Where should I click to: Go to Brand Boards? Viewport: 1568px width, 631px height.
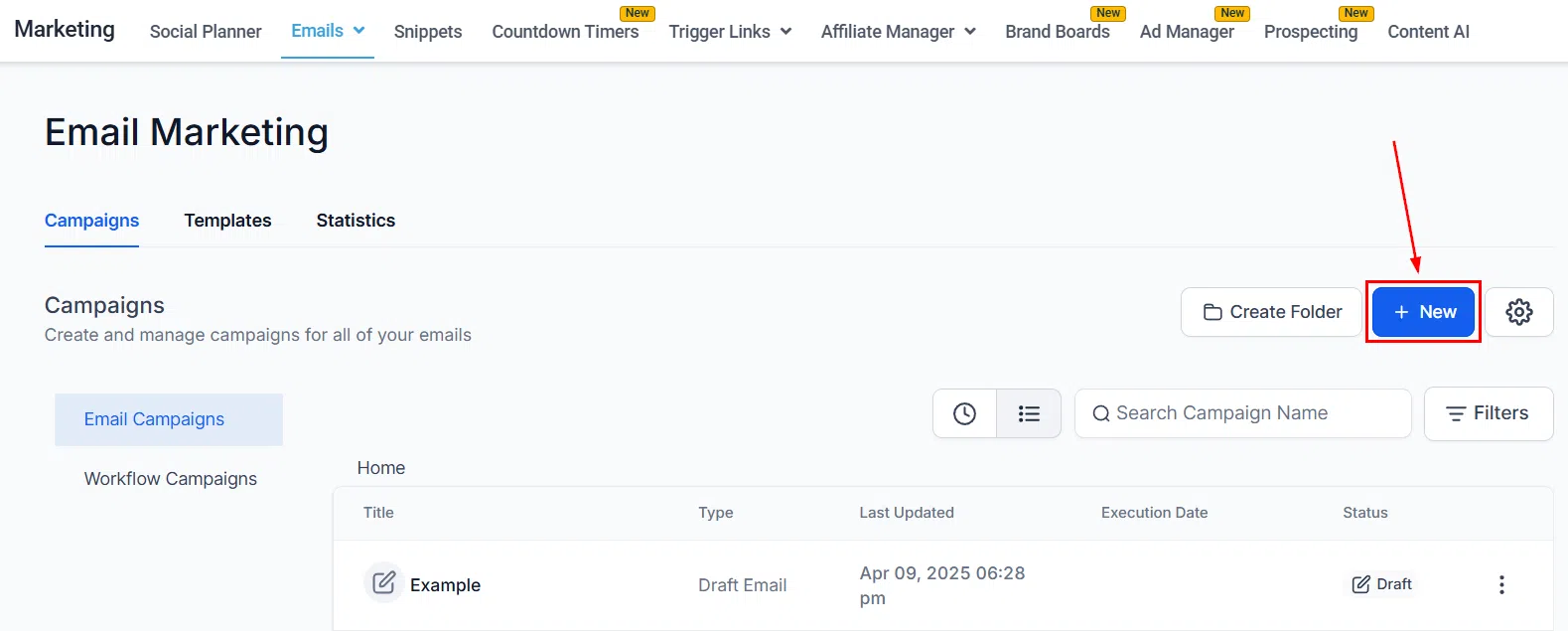click(1058, 32)
